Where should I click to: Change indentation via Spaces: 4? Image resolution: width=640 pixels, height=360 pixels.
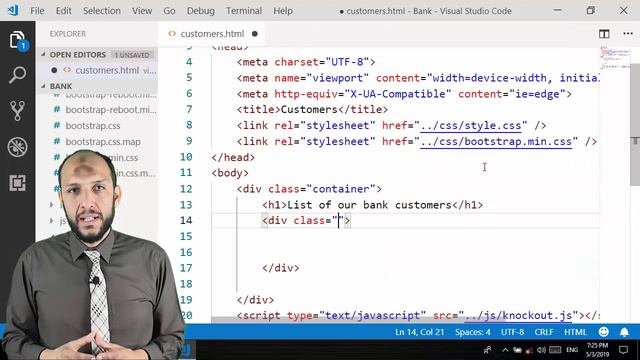[x=473, y=332]
